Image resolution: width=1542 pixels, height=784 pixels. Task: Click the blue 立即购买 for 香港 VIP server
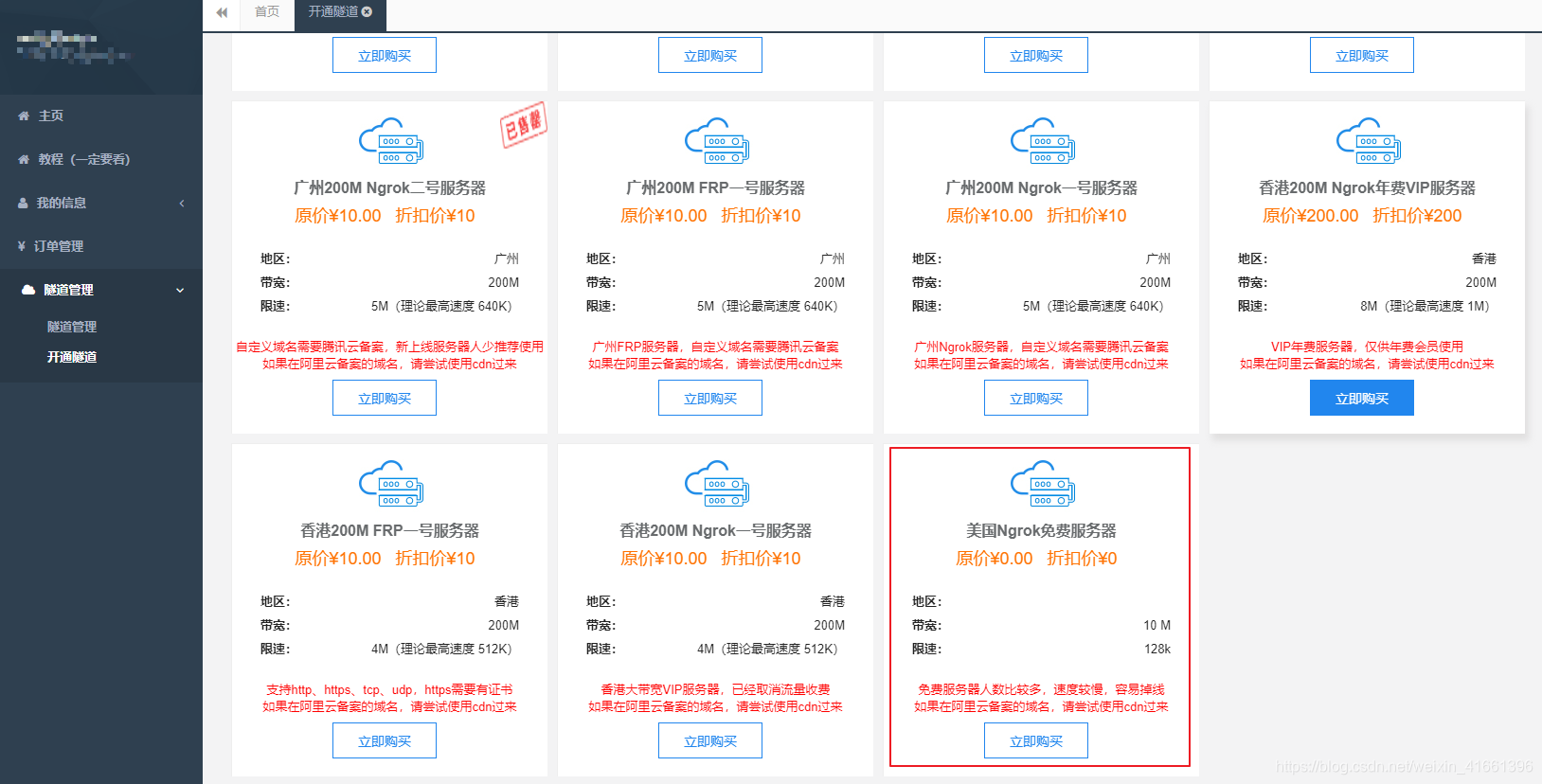tap(1362, 398)
